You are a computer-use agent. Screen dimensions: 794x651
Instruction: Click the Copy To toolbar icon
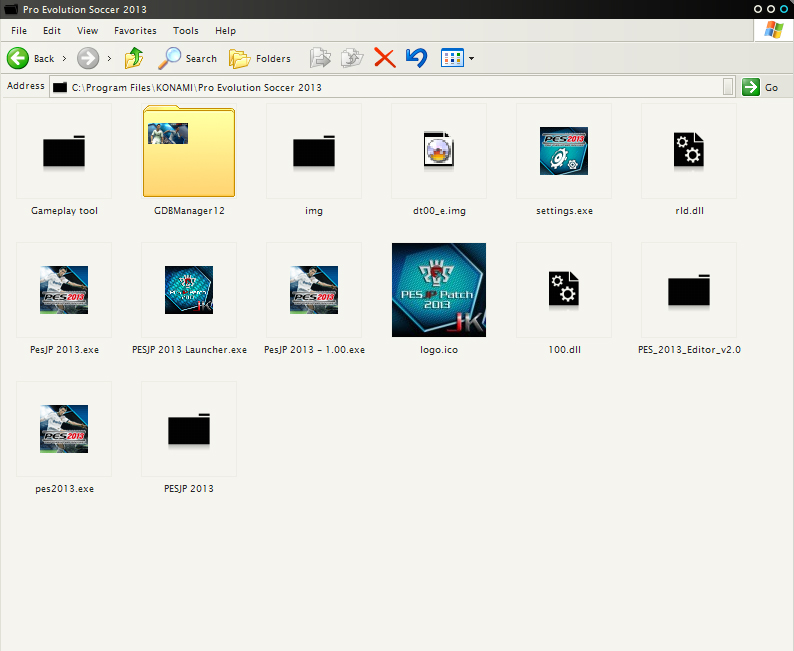click(352, 58)
